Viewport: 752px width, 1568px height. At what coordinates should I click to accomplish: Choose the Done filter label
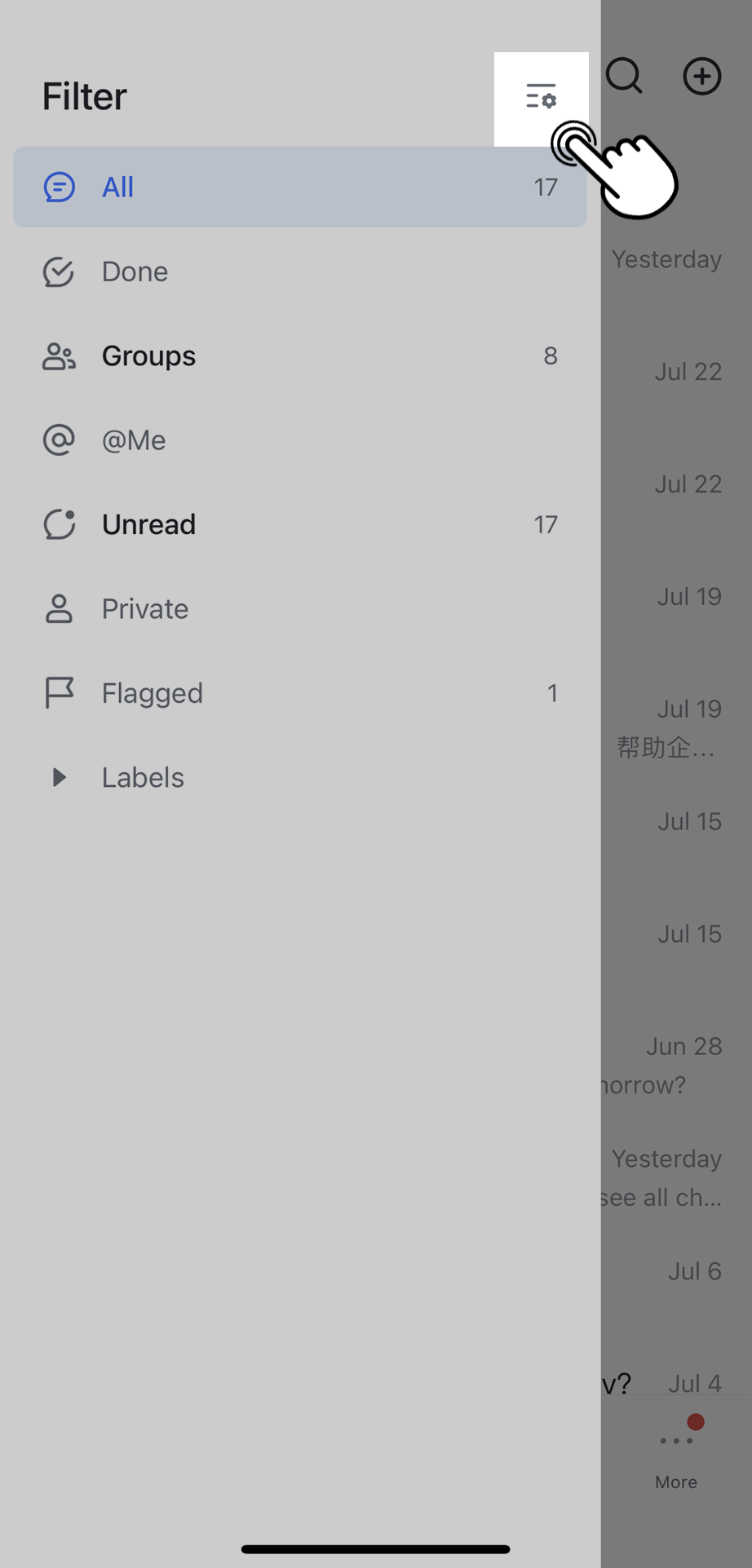coord(135,272)
